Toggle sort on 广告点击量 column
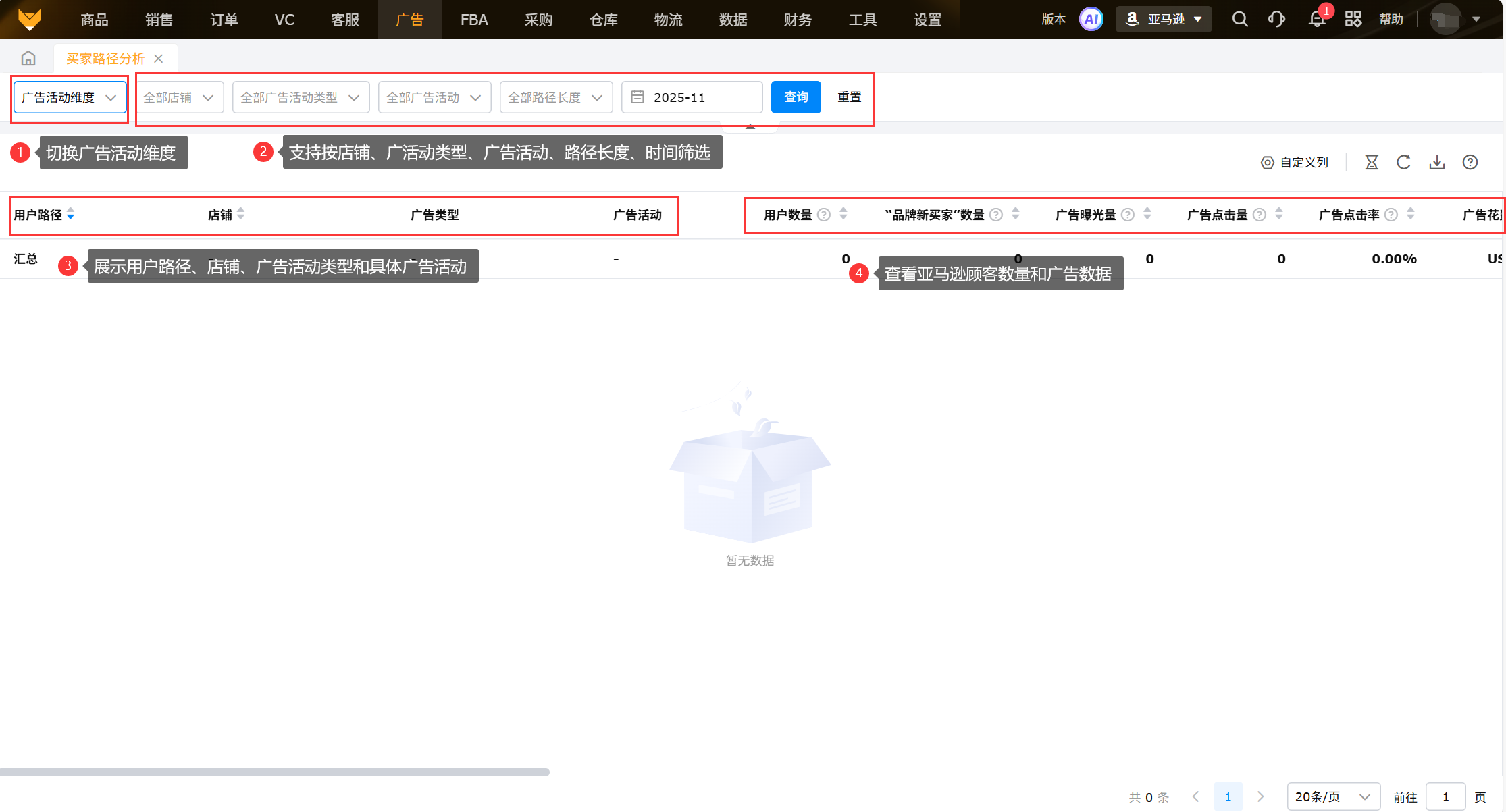This screenshot has width=1506, height=812. coord(1278,215)
